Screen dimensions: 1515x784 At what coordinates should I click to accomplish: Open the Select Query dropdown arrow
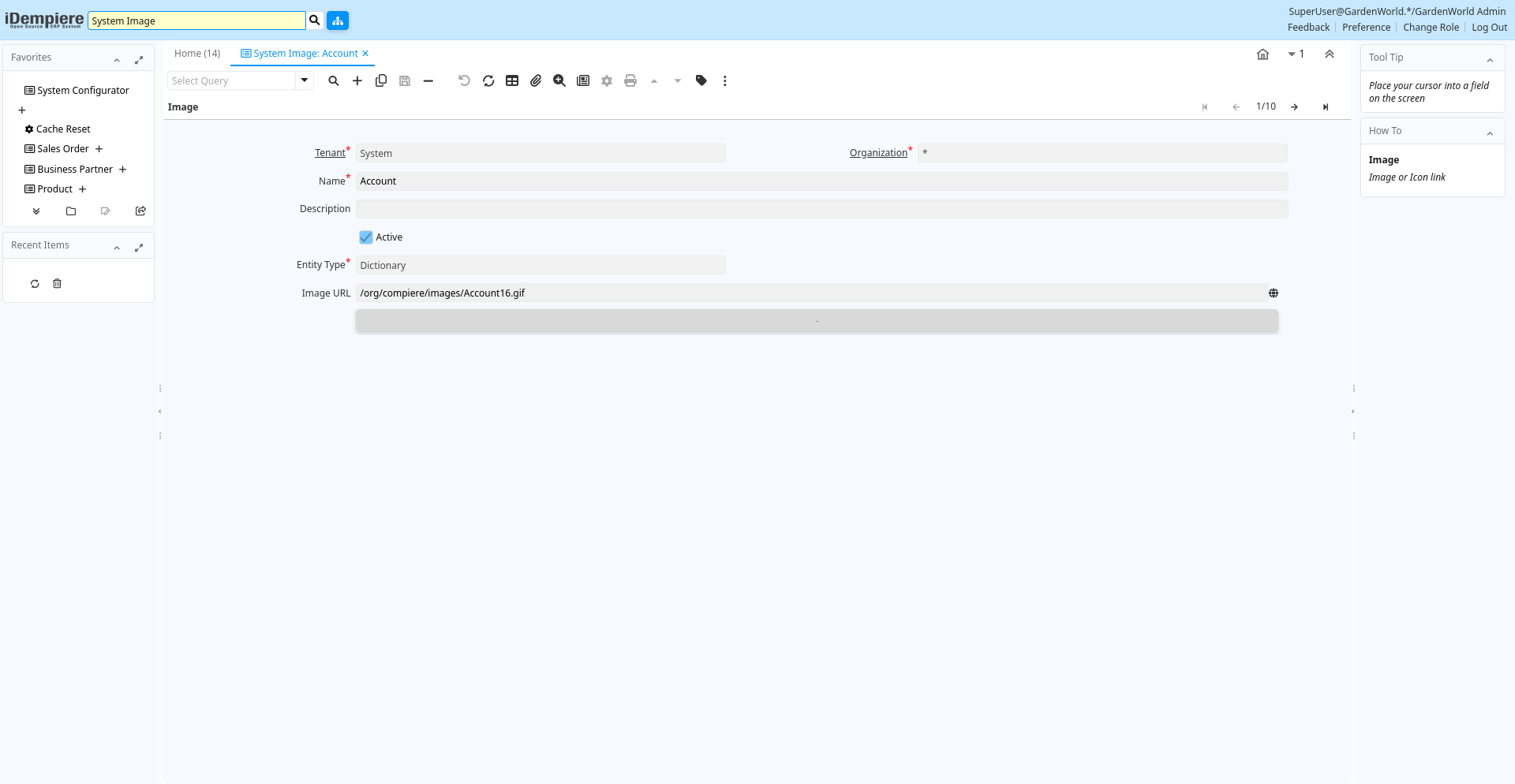coord(304,80)
